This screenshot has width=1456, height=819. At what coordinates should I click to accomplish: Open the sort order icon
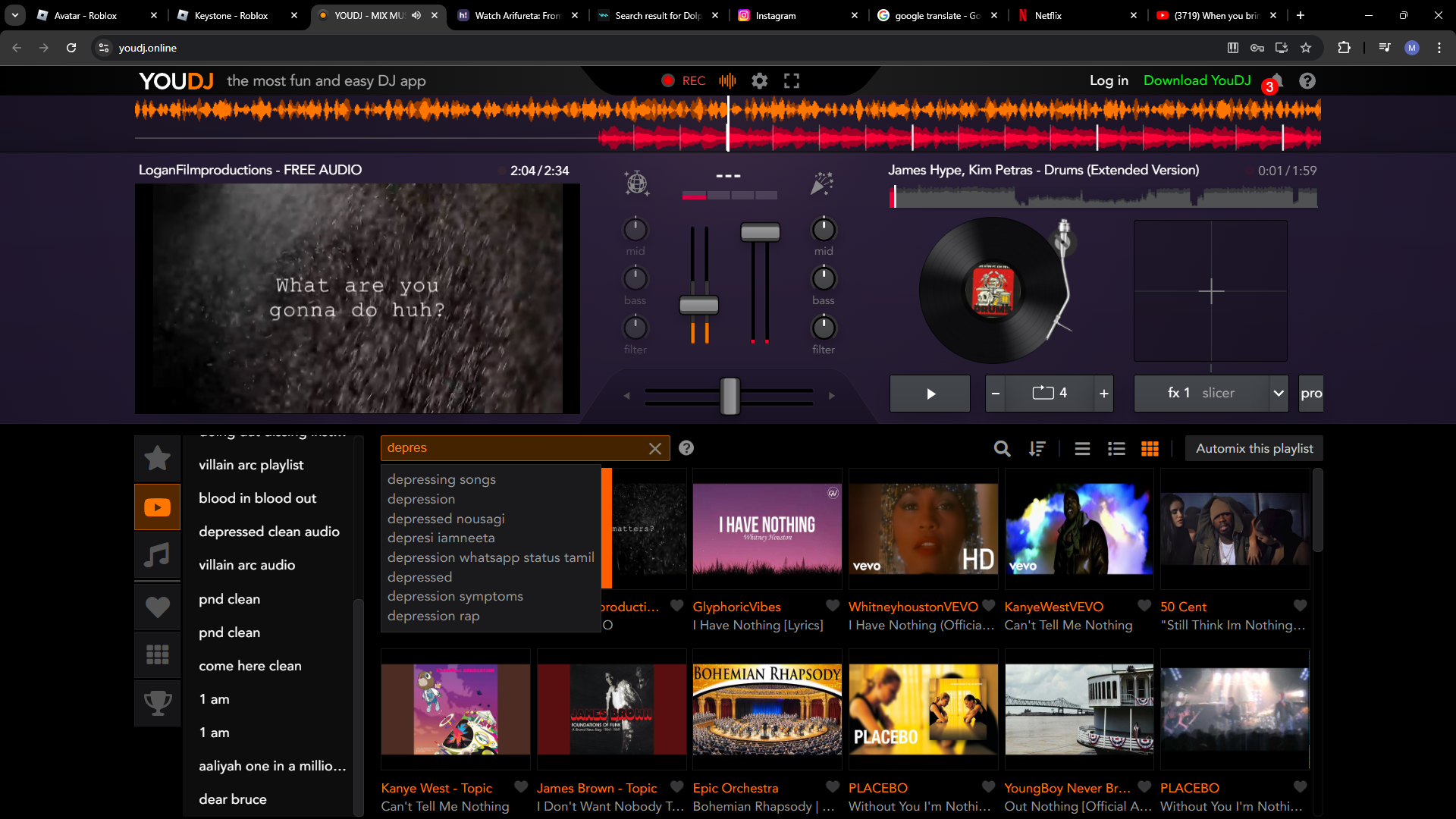(x=1037, y=449)
